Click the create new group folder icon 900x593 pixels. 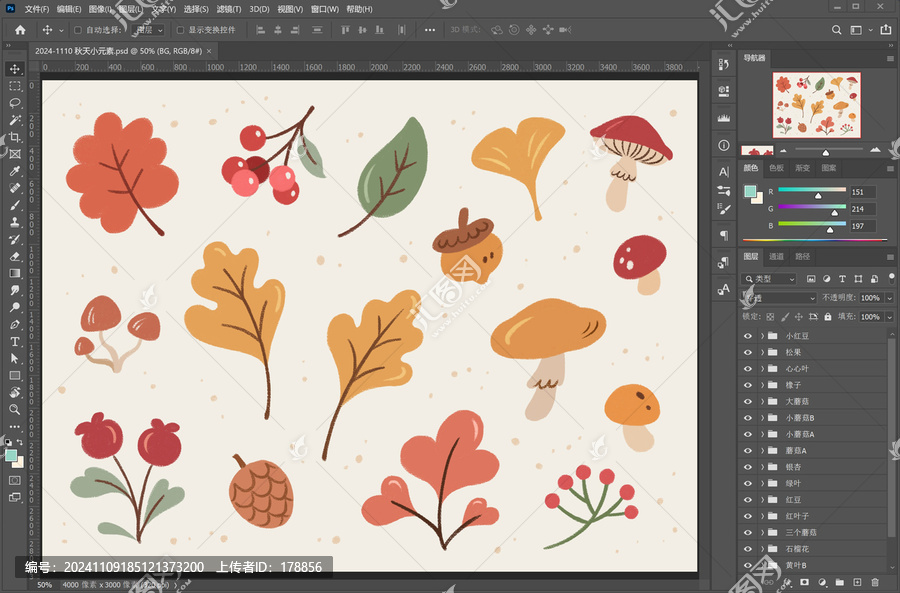pos(840,582)
